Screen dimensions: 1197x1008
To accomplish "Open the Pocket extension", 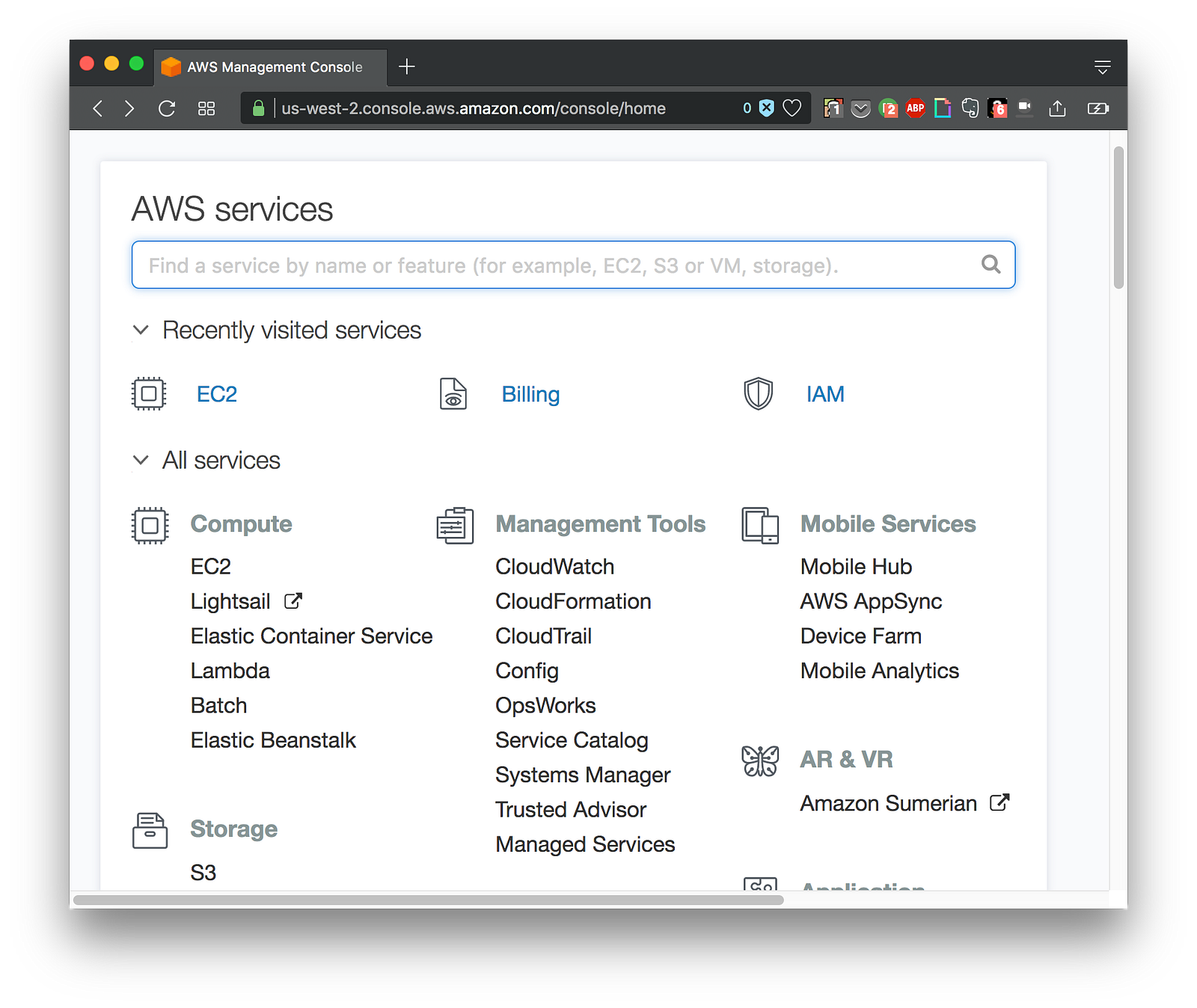I will [x=861, y=109].
